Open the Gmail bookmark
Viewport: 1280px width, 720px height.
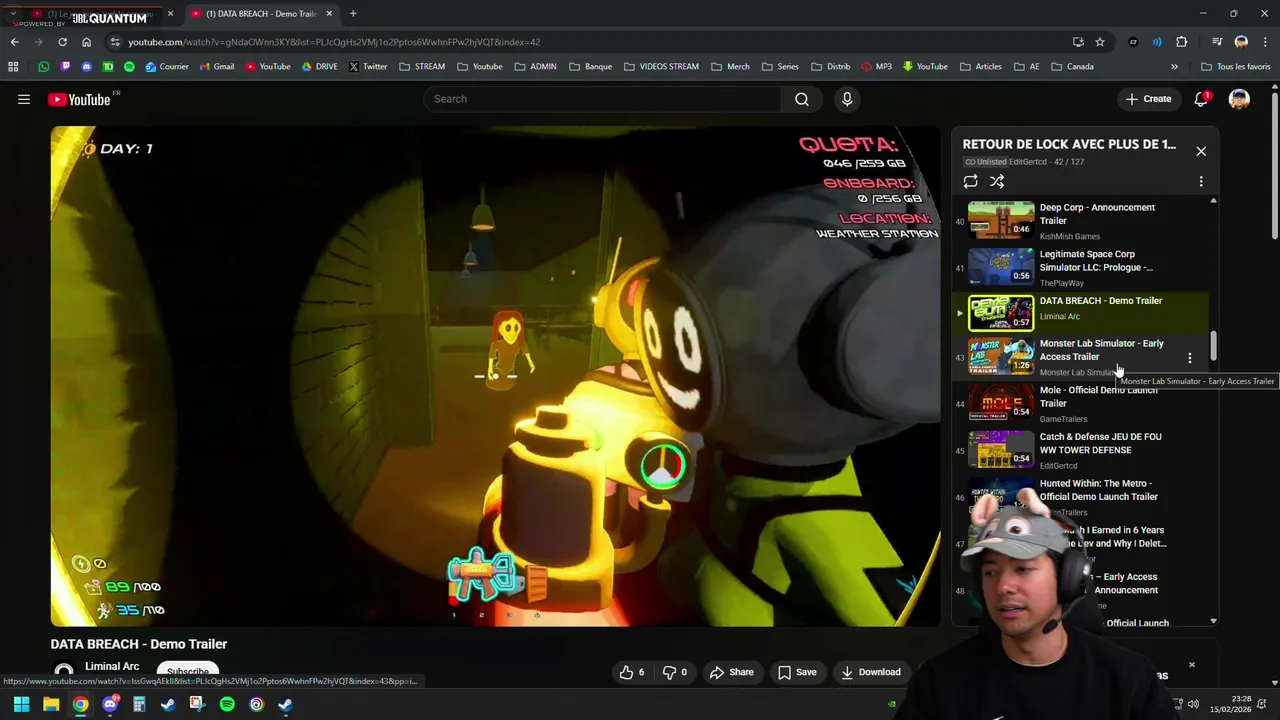pyautogui.click(x=215, y=67)
